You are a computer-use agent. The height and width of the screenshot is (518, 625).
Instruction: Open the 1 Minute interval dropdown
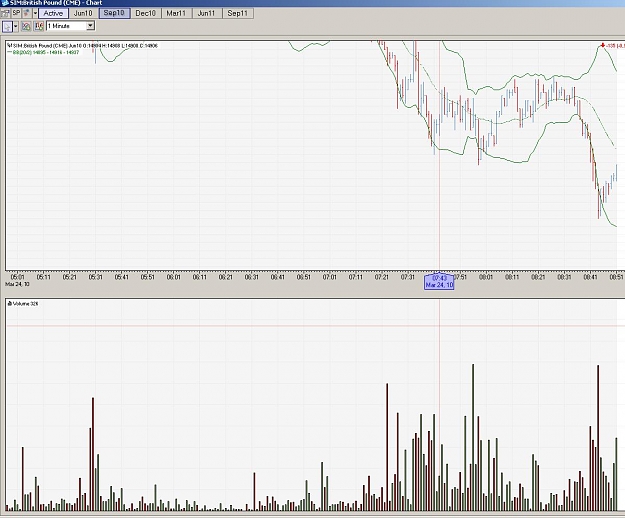[90, 26]
